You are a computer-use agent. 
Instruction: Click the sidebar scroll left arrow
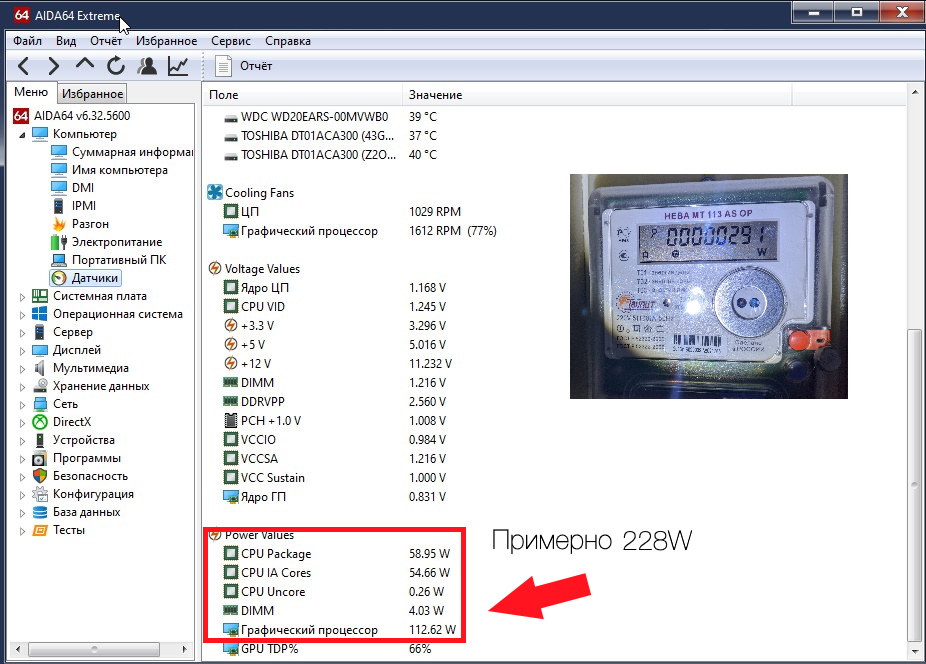pyautogui.click(x=18, y=649)
